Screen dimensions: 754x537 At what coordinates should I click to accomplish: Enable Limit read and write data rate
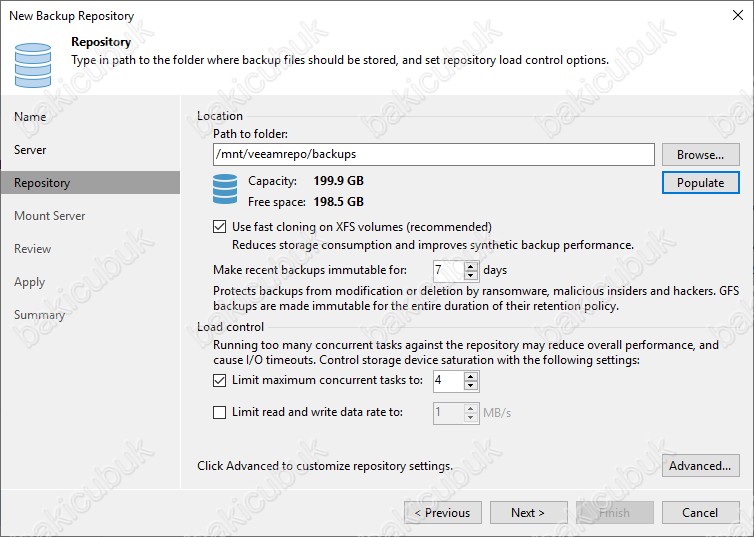219,412
